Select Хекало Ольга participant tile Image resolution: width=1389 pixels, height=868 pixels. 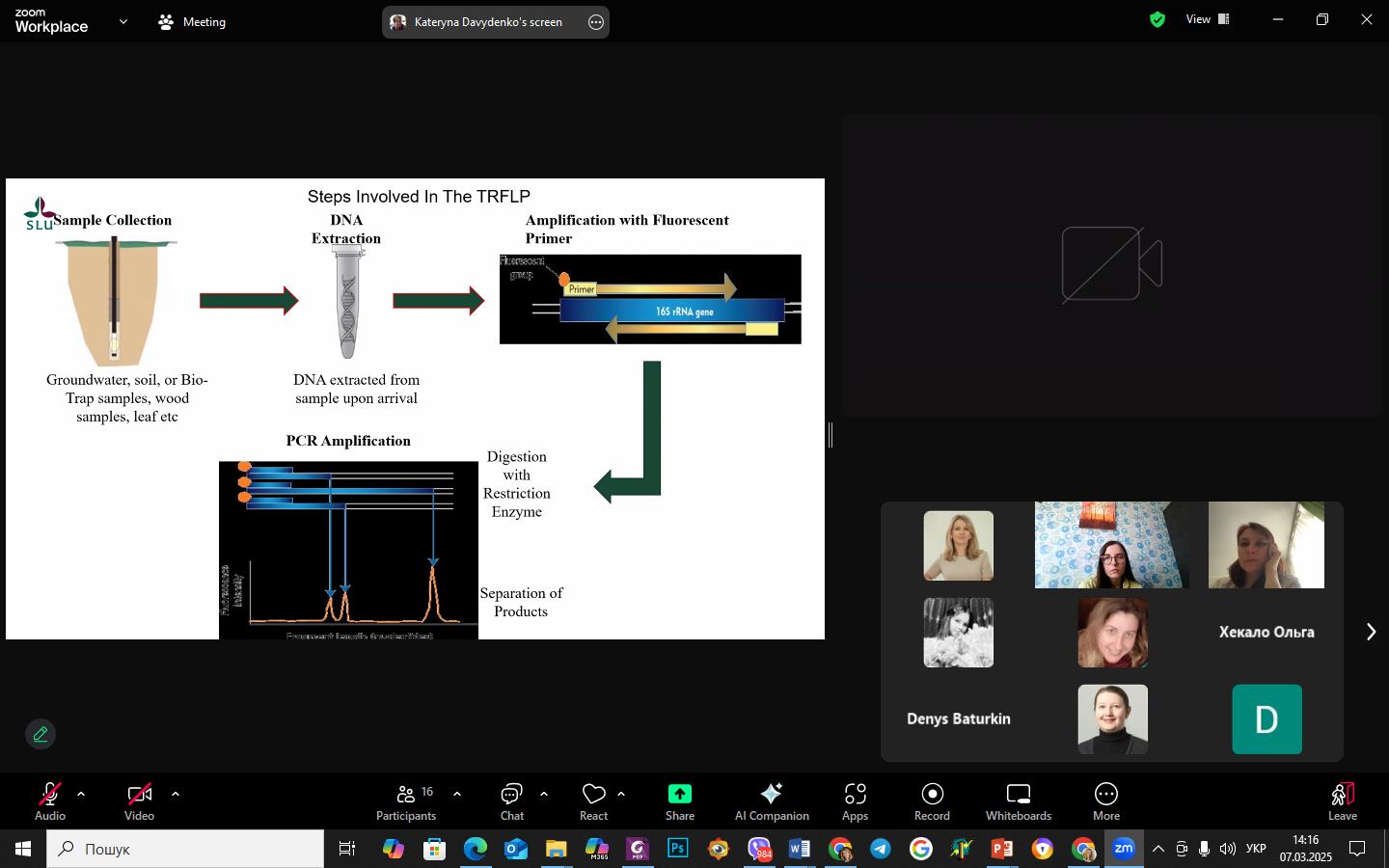point(1266,632)
